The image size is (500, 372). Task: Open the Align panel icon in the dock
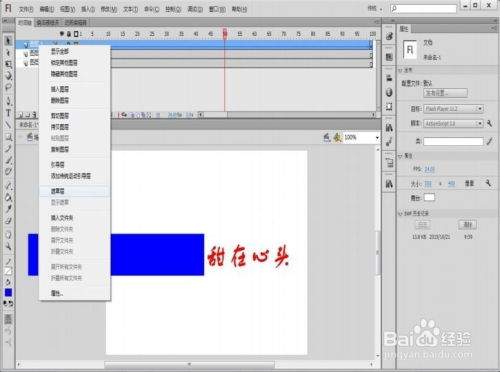389,78
